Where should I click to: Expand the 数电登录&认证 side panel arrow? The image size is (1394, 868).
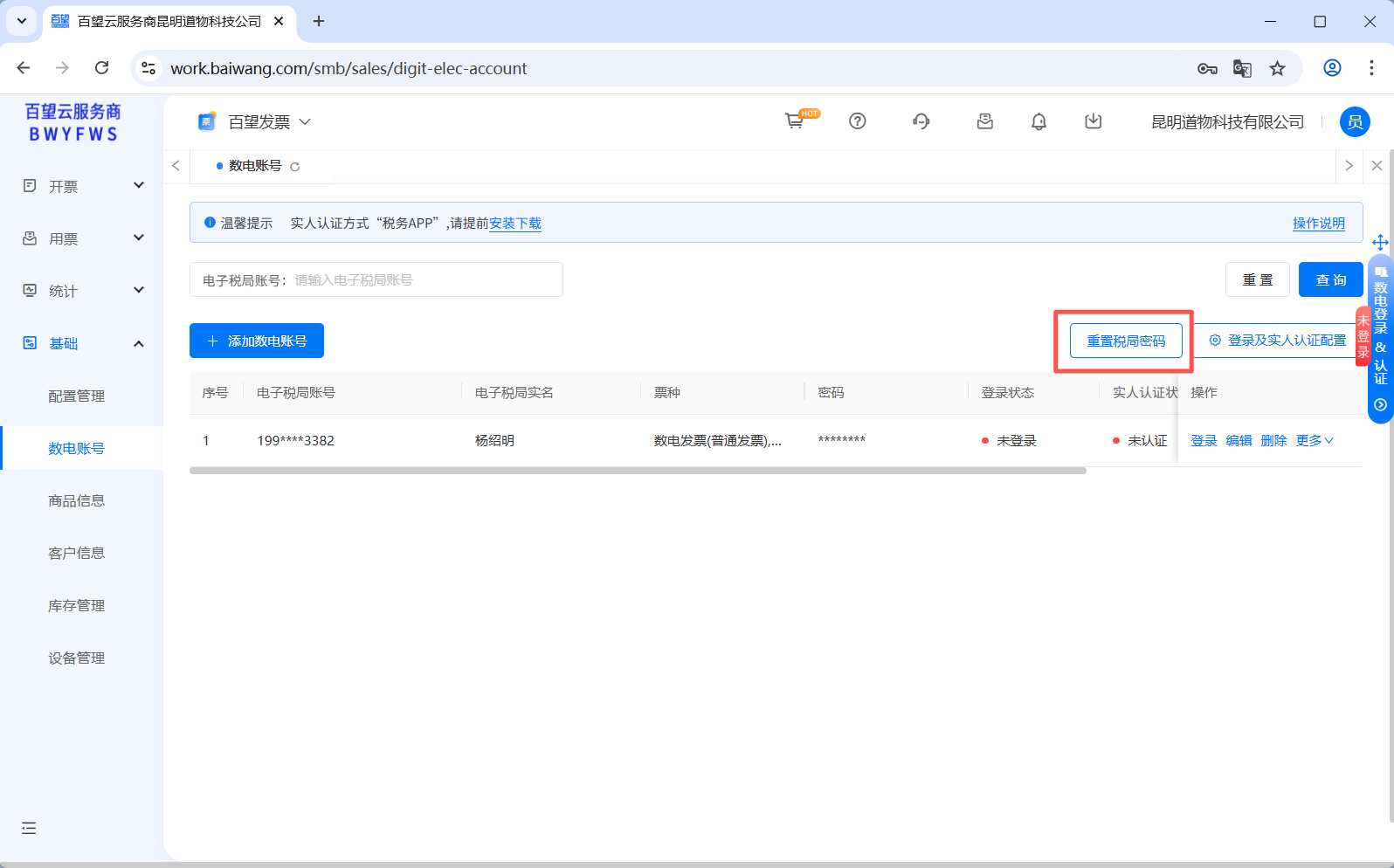pos(1380,405)
